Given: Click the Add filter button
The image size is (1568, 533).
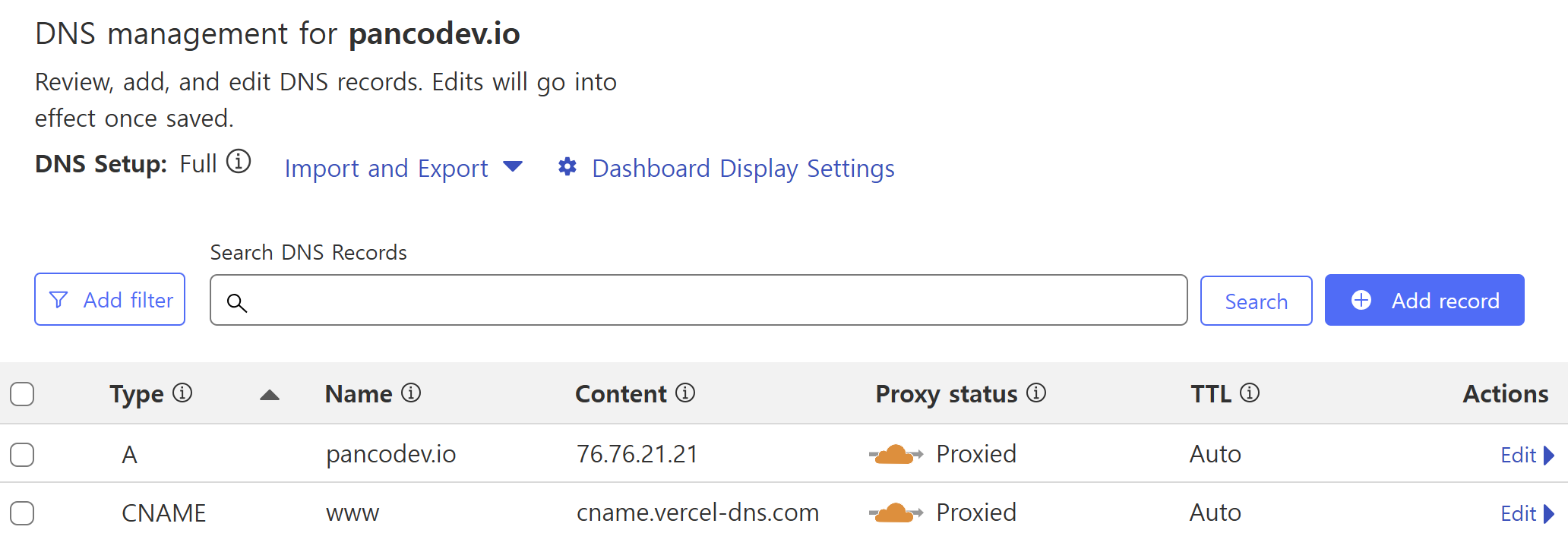Looking at the screenshot, I should (x=110, y=300).
